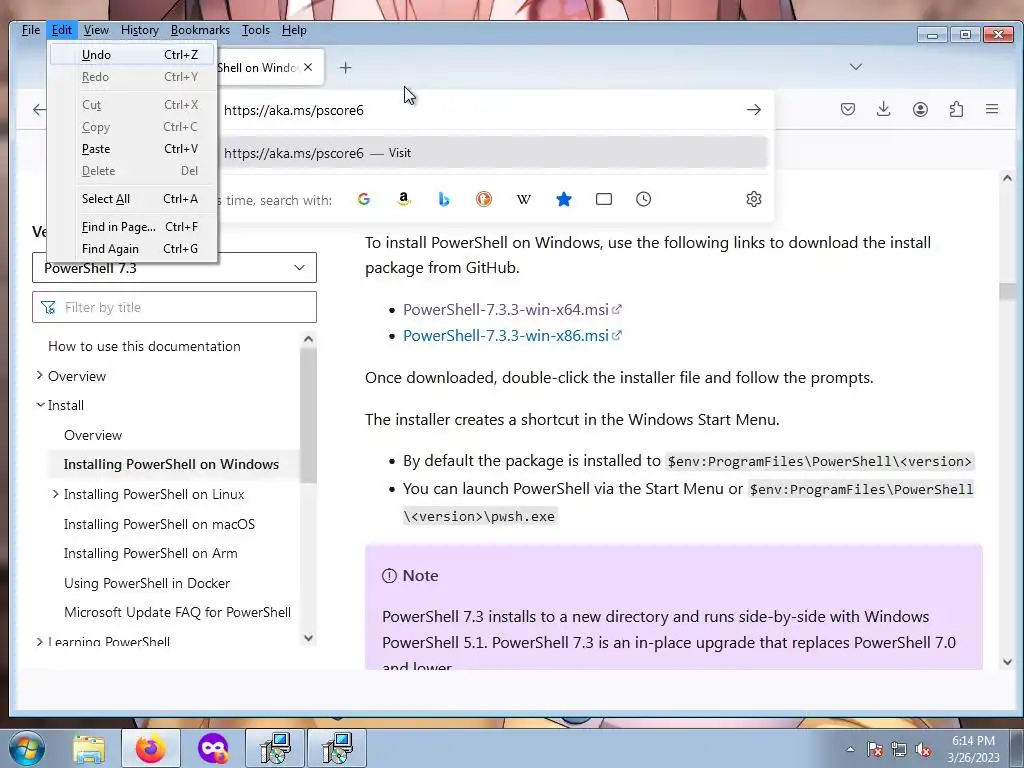Search history clock icon
This screenshot has width=1024, height=768.
tap(644, 199)
